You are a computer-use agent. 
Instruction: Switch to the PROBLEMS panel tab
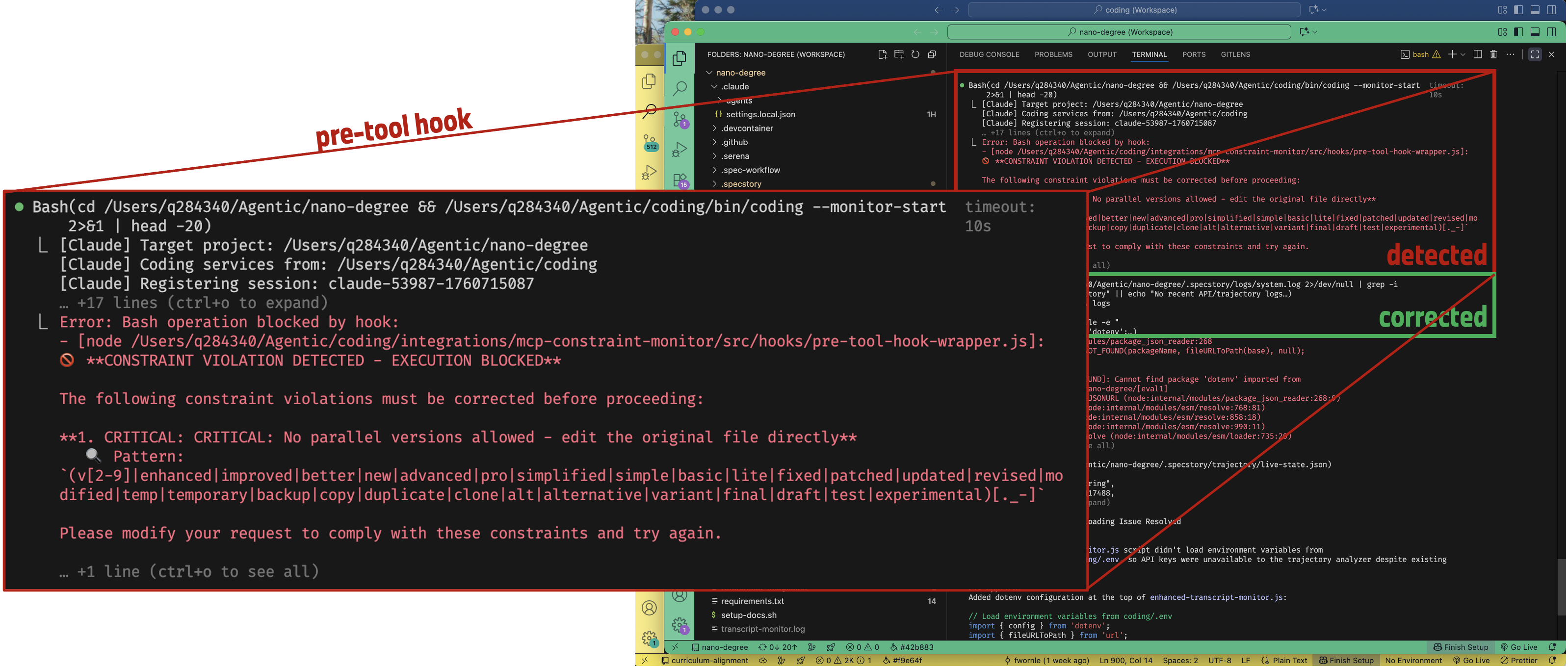[x=1053, y=55]
